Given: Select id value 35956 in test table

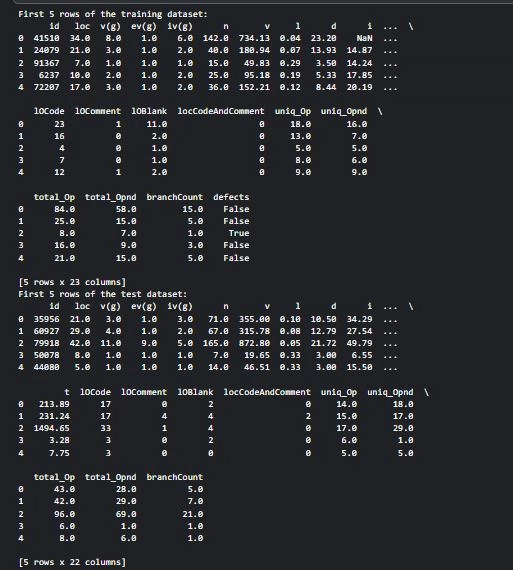Looking at the screenshot, I should (46, 319).
